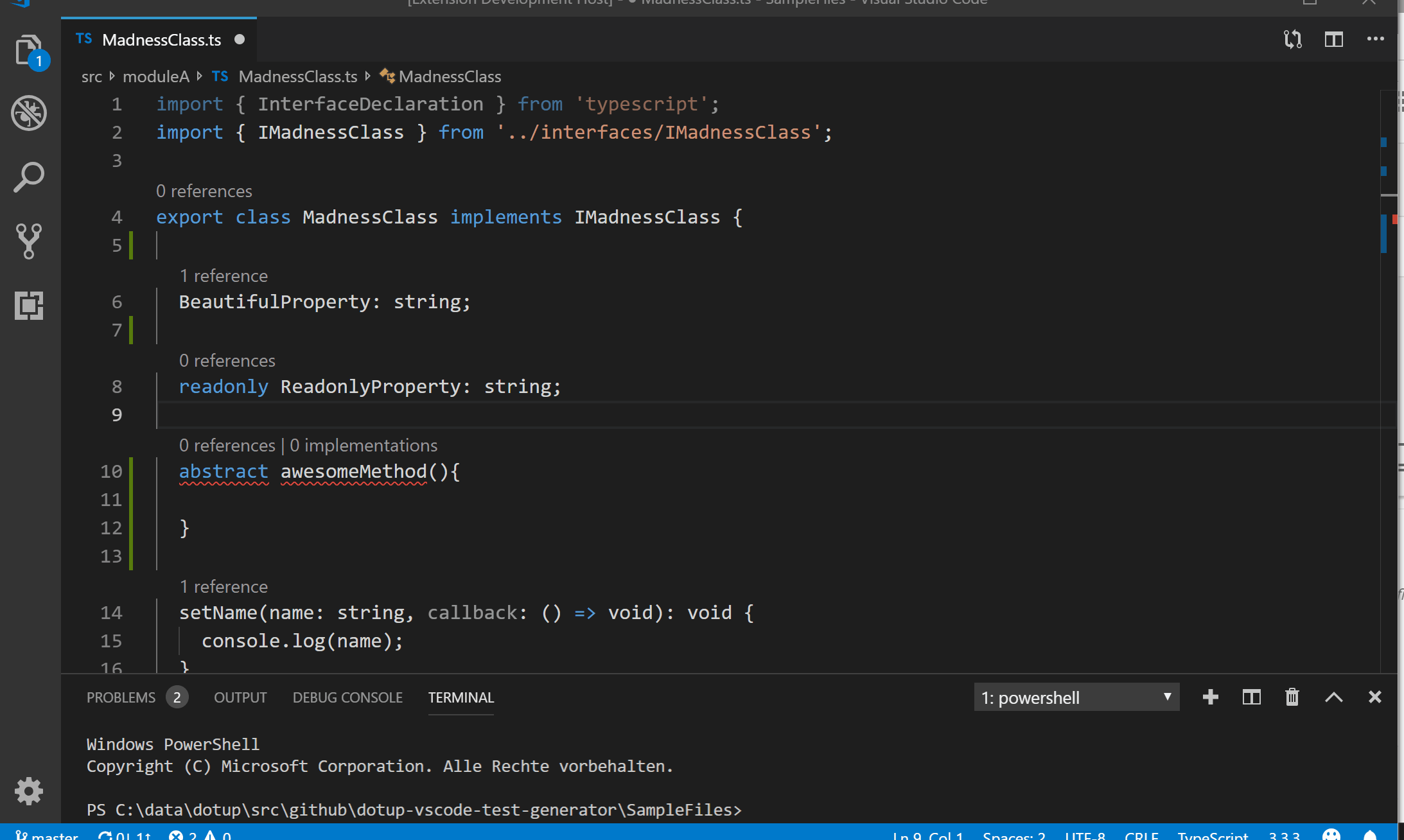
Task: Switch to the OUTPUT tab in panel
Action: tap(241, 697)
